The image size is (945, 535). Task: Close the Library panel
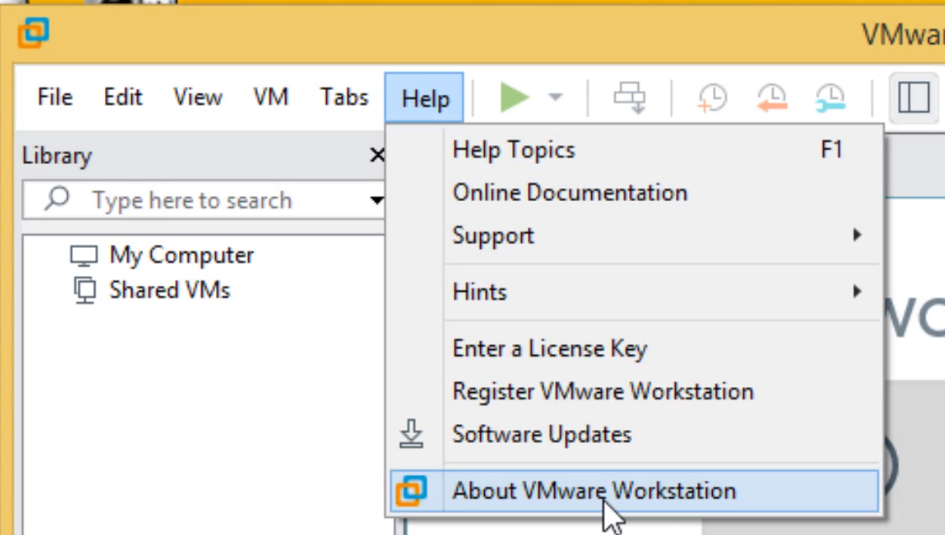click(x=377, y=155)
